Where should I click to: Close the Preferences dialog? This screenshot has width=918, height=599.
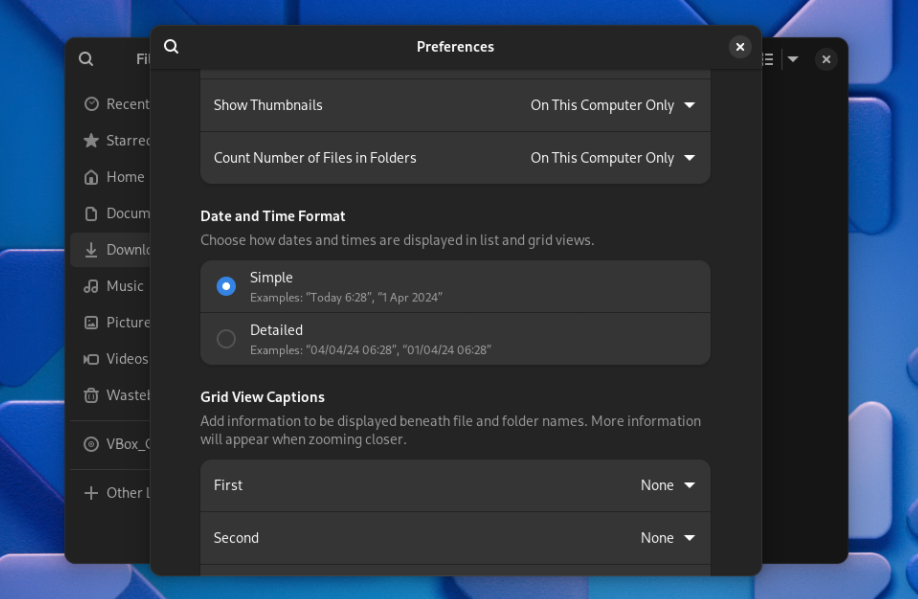(740, 47)
